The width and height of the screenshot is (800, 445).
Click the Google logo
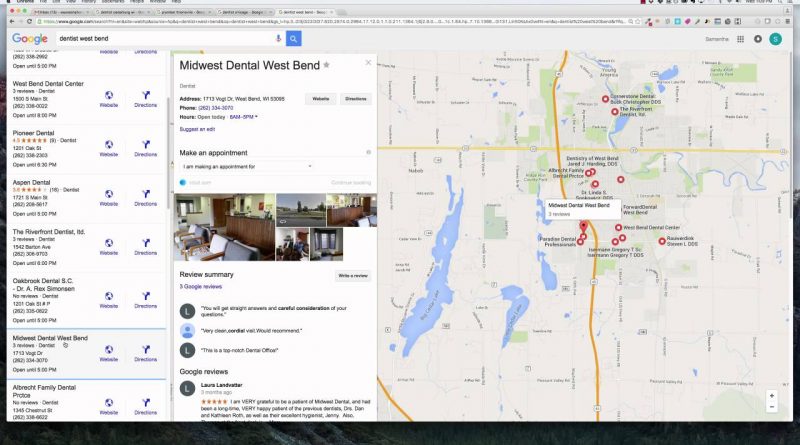(30, 38)
